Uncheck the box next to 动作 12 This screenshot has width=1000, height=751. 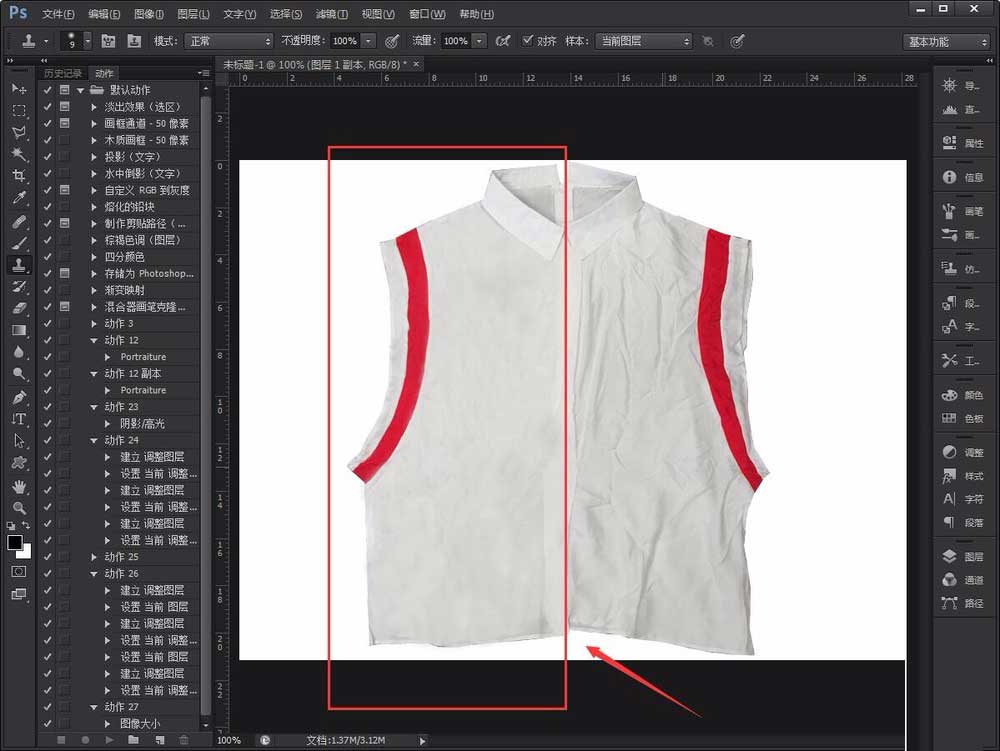(46, 340)
